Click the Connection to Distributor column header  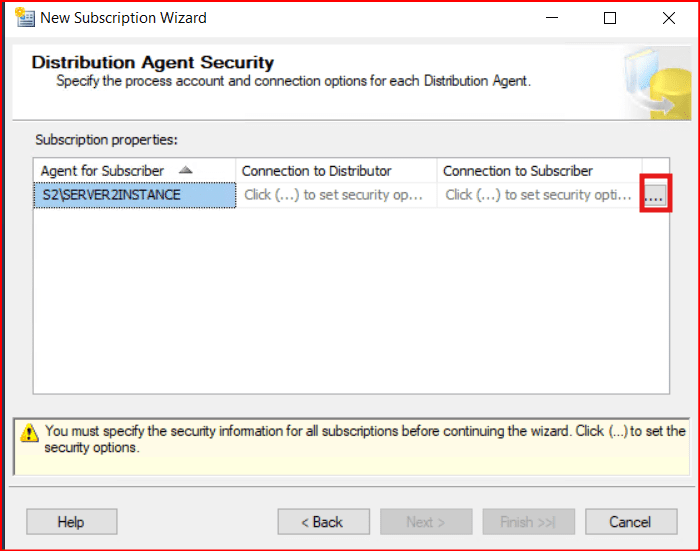click(x=317, y=171)
